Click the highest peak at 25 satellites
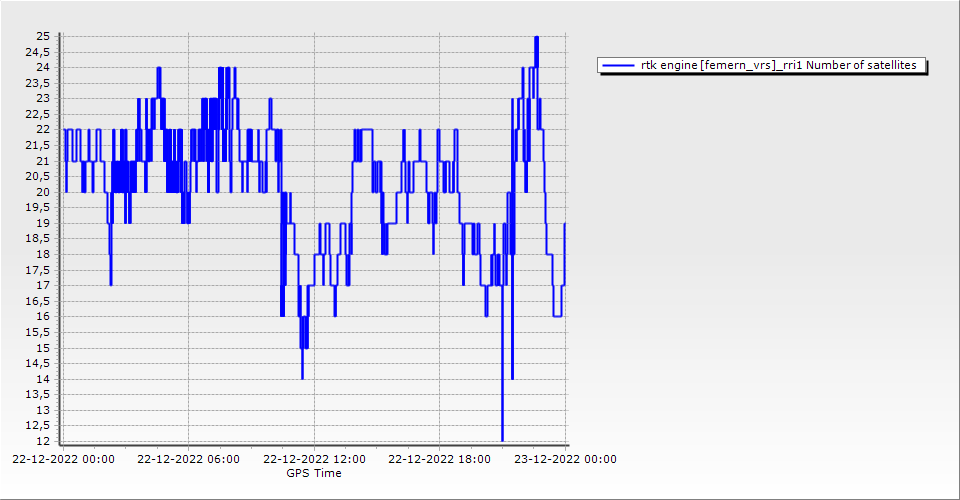The image size is (960, 500). click(537, 38)
